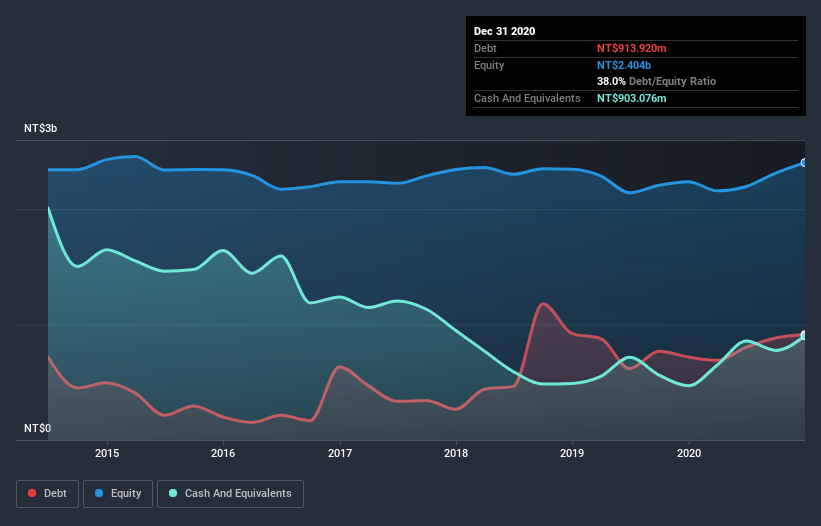
Task: Click the 38.0% Debt/Equity Ratio text
Action: point(656,81)
